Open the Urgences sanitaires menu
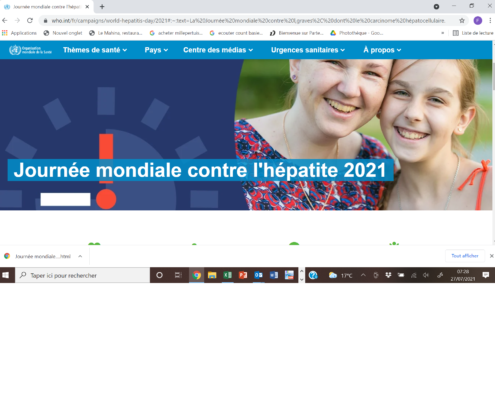 pos(308,50)
